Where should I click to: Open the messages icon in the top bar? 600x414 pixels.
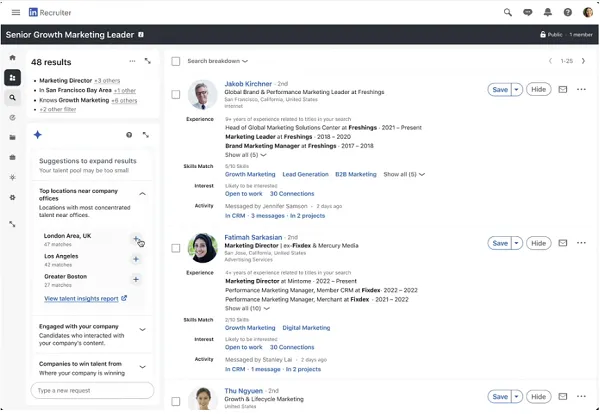527,13
